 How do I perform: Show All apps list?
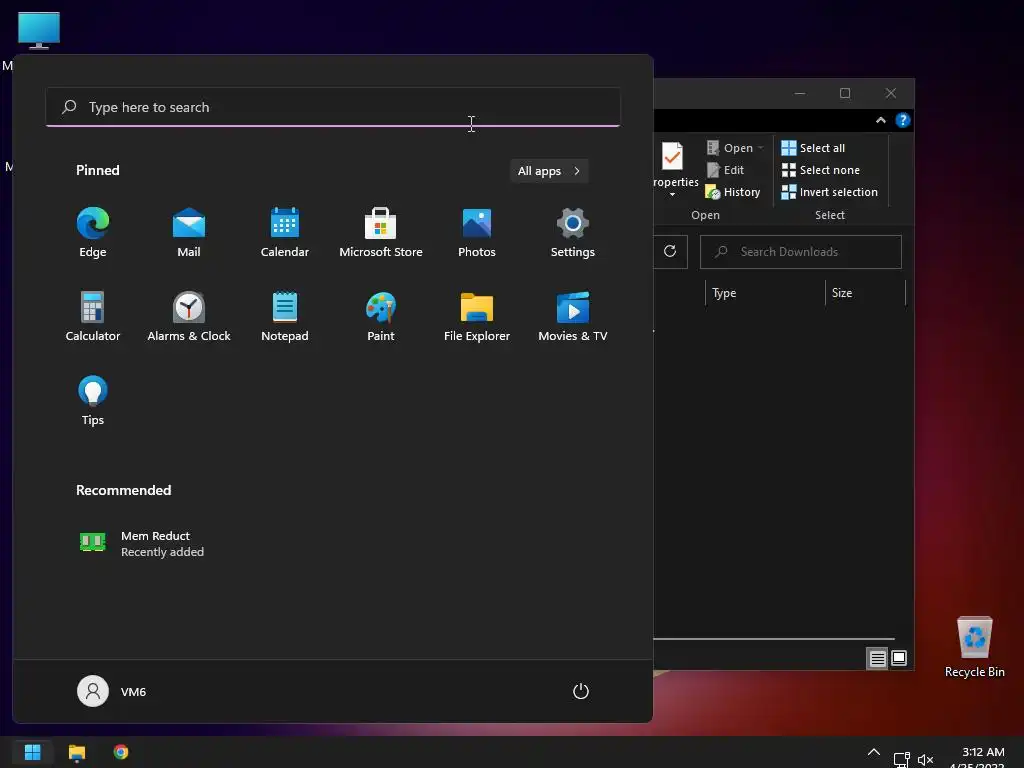pos(549,171)
